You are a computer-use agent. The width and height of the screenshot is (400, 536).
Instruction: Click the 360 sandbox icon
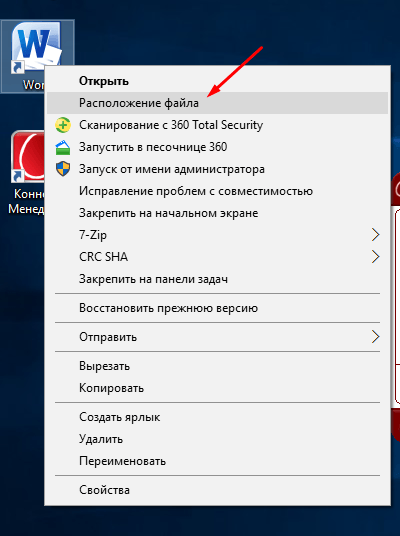tap(63, 147)
